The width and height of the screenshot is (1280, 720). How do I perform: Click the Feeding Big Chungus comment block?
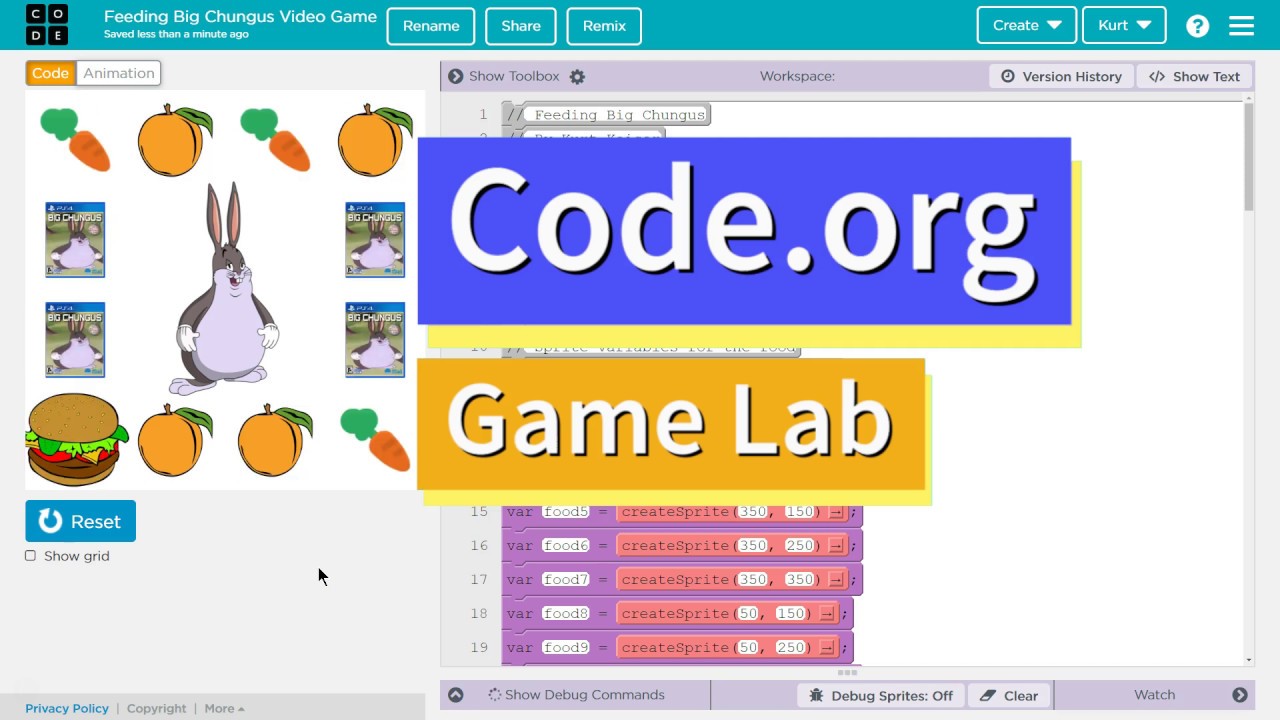tap(607, 115)
